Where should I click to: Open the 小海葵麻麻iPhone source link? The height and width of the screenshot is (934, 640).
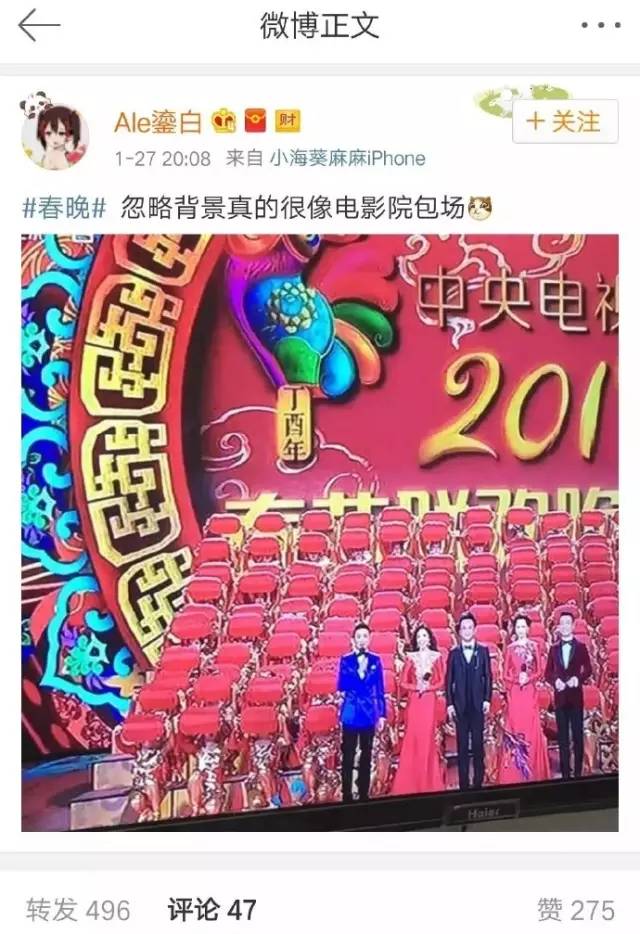tap(348, 158)
